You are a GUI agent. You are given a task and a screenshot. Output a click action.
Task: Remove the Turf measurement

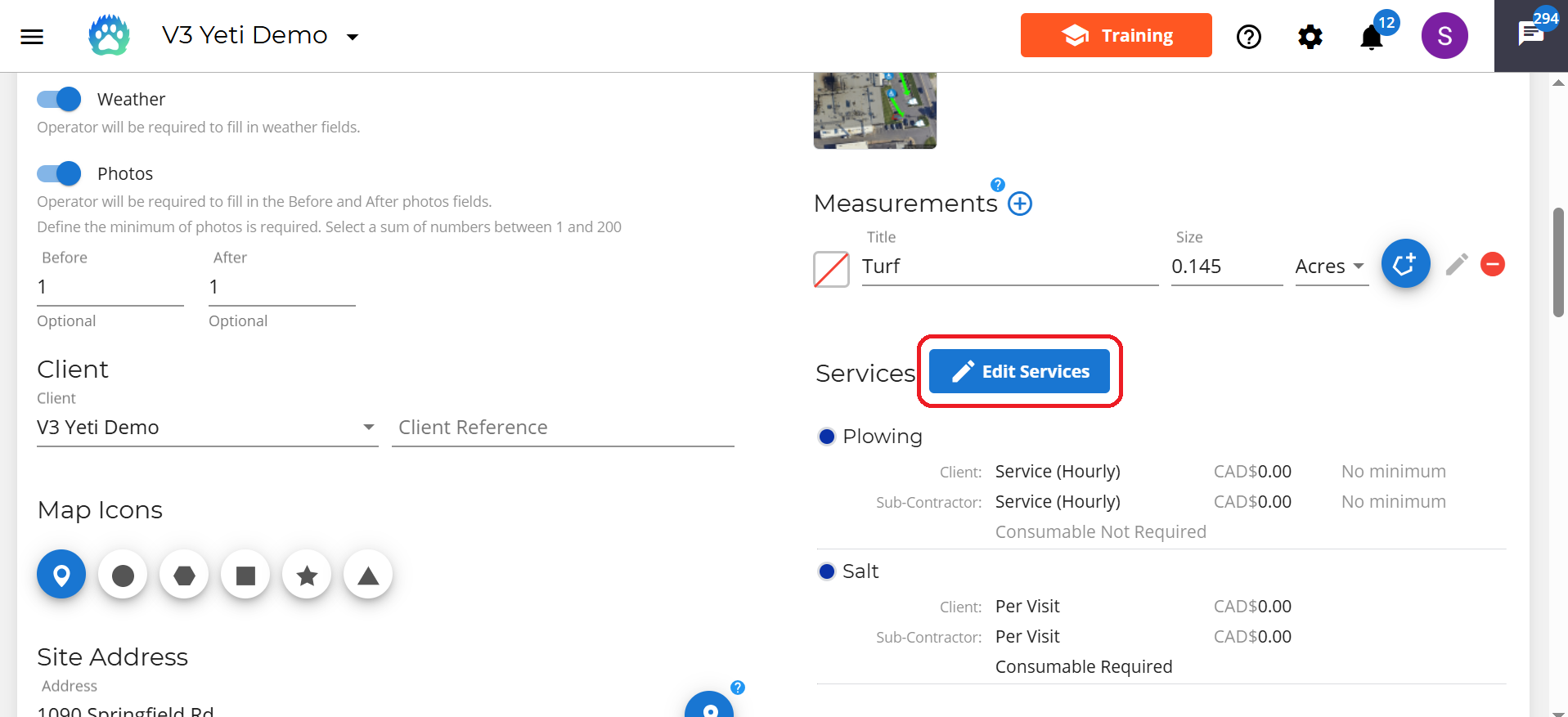1493,264
